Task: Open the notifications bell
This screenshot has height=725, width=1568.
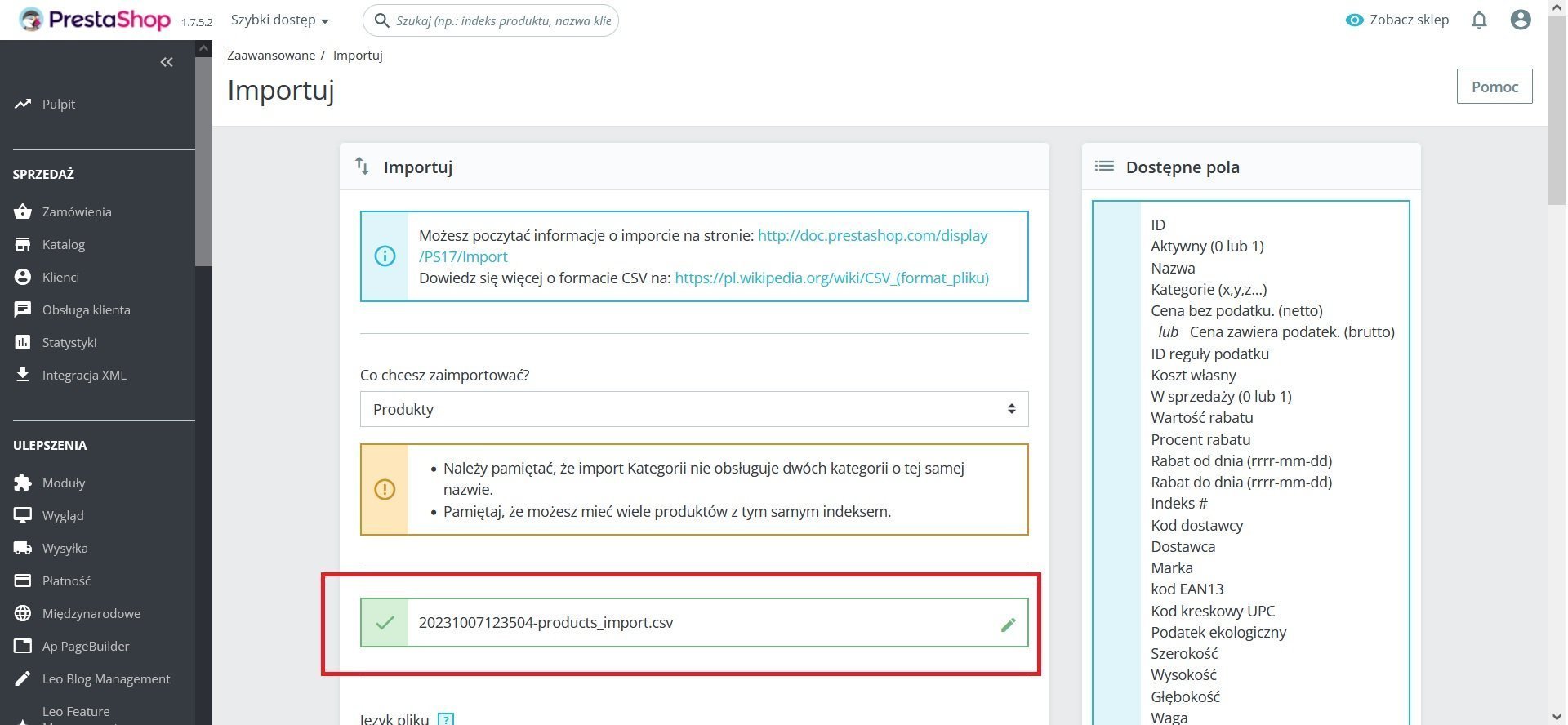Action: coord(1479,20)
